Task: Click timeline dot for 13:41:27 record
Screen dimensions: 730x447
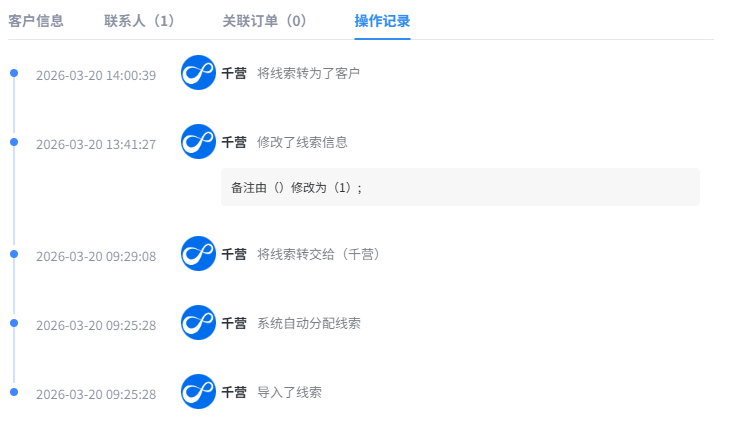Action: 14,142
